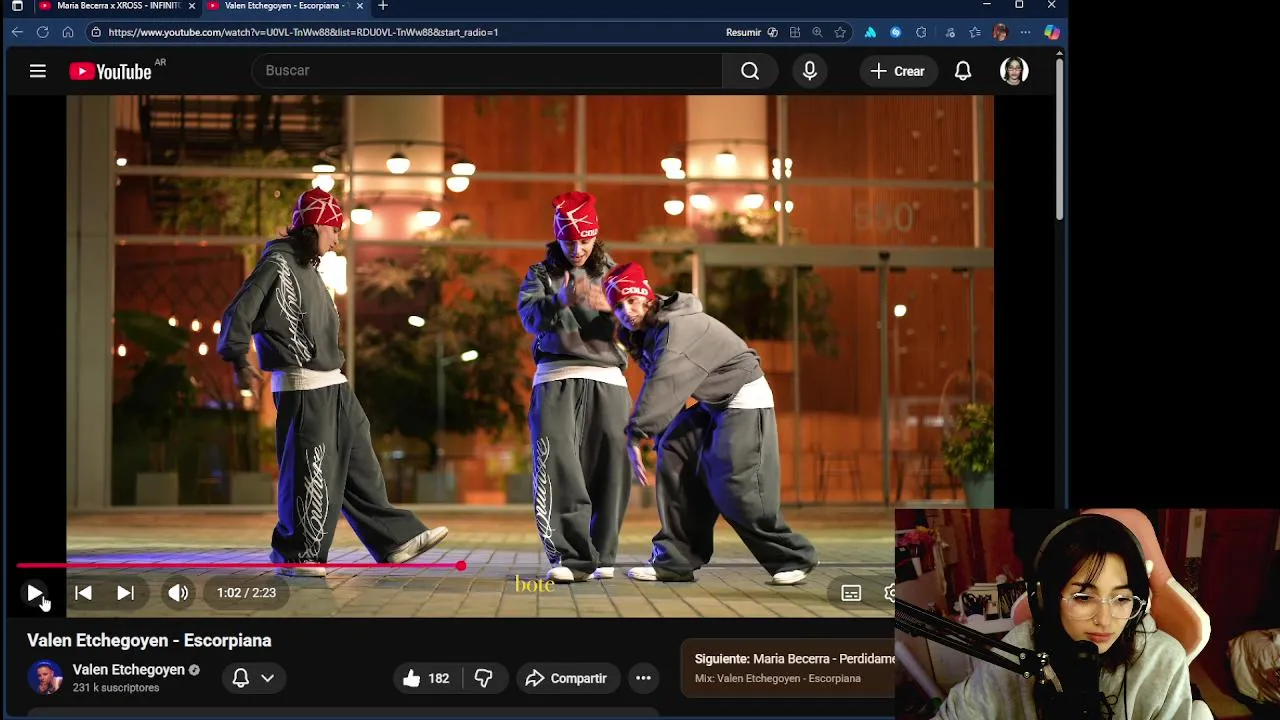The width and height of the screenshot is (1280, 720).
Task: View site information lock icon
Action: [x=96, y=32]
